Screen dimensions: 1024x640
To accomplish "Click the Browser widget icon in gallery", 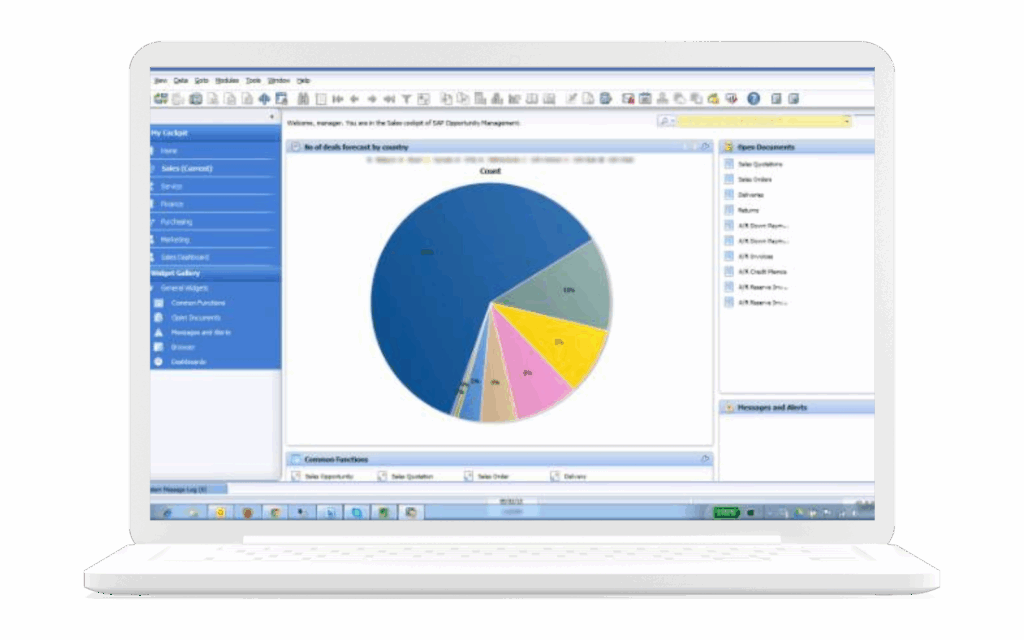I will pyautogui.click(x=158, y=347).
